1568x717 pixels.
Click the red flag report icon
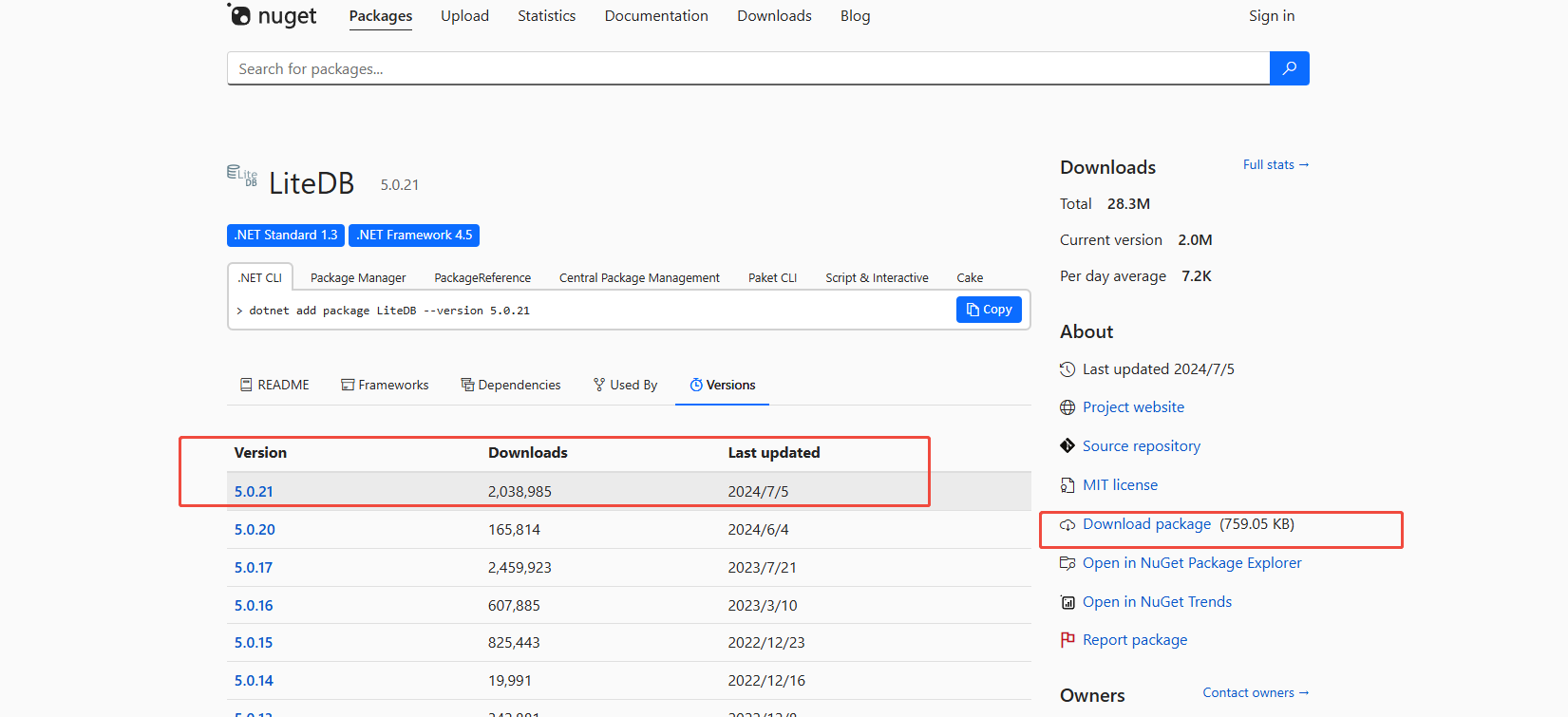(1067, 640)
